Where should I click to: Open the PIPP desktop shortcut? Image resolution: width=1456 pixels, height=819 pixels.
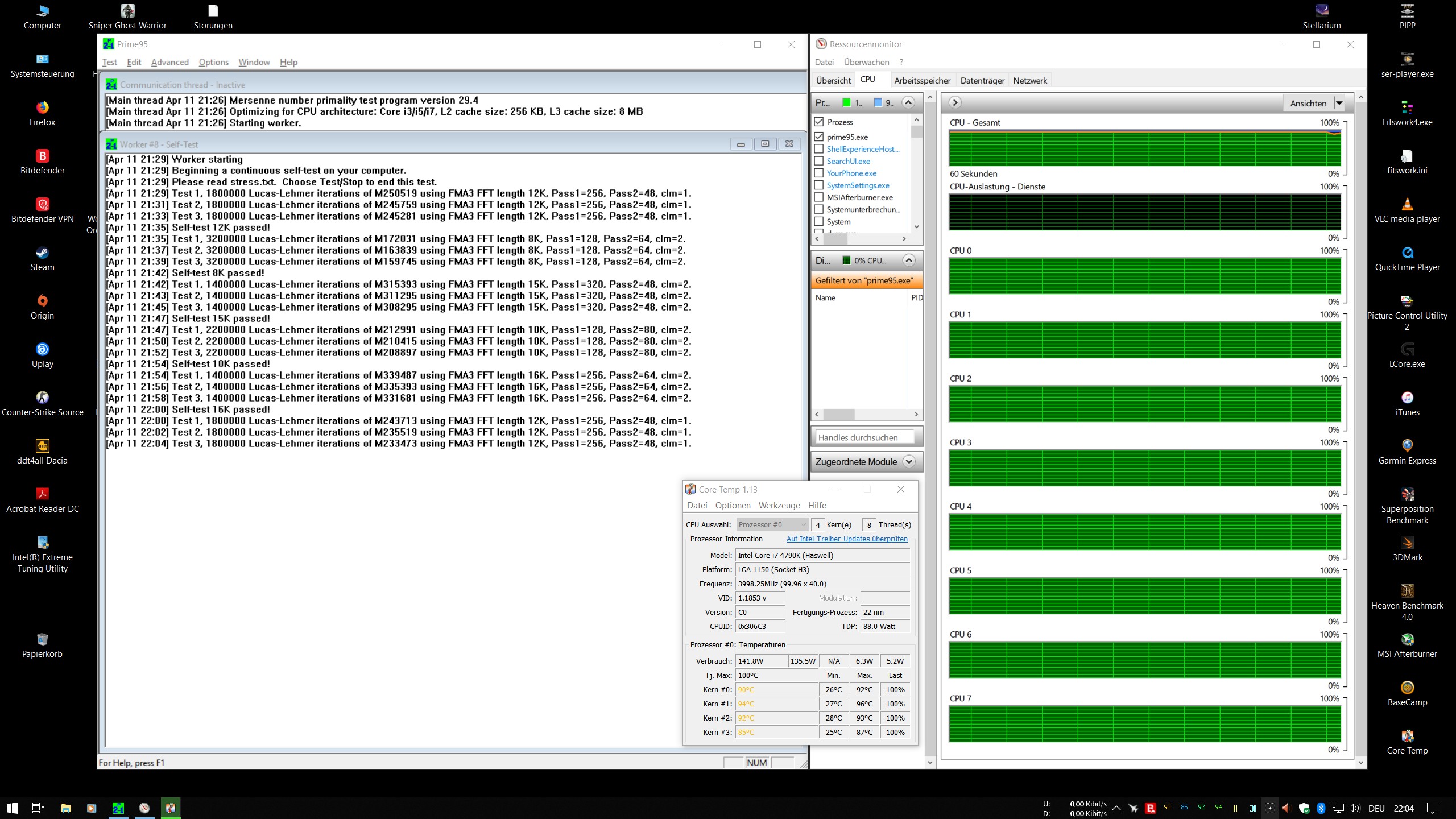(1407, 17)
